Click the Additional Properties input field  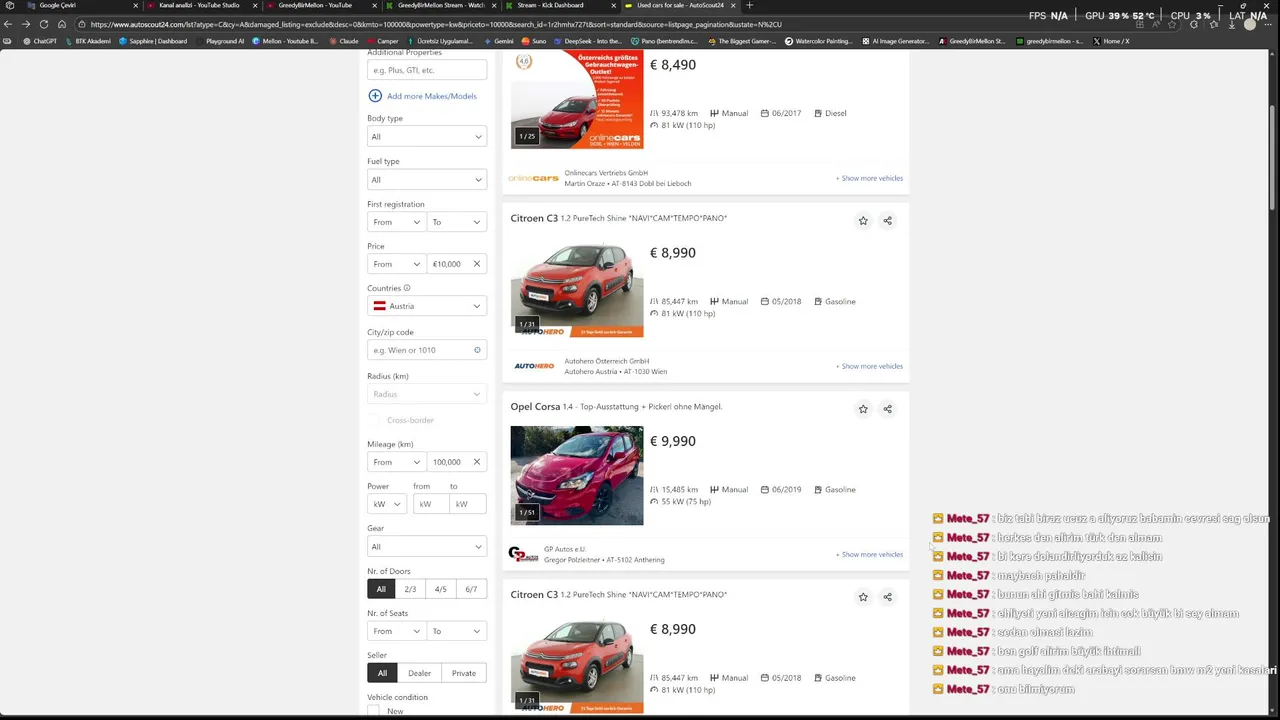point(426,70)
